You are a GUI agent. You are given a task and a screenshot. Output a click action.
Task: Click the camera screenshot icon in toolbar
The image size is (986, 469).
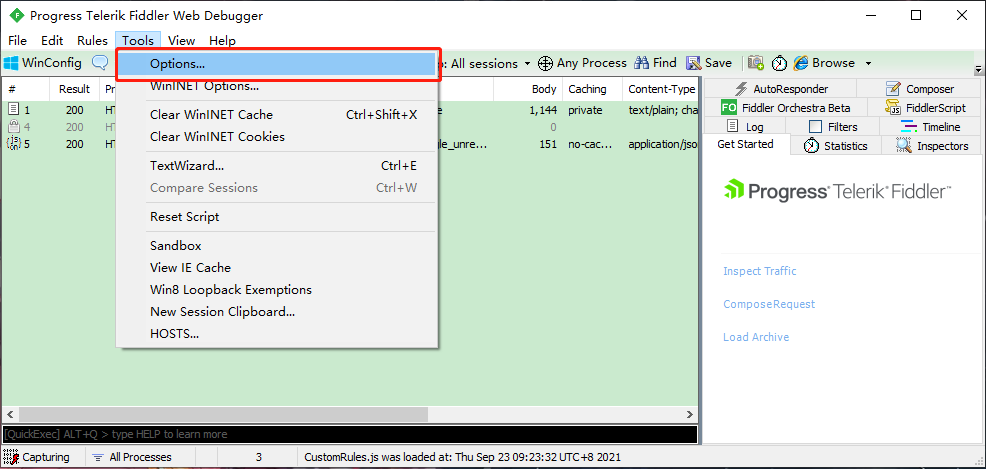[x=756, y=63]
